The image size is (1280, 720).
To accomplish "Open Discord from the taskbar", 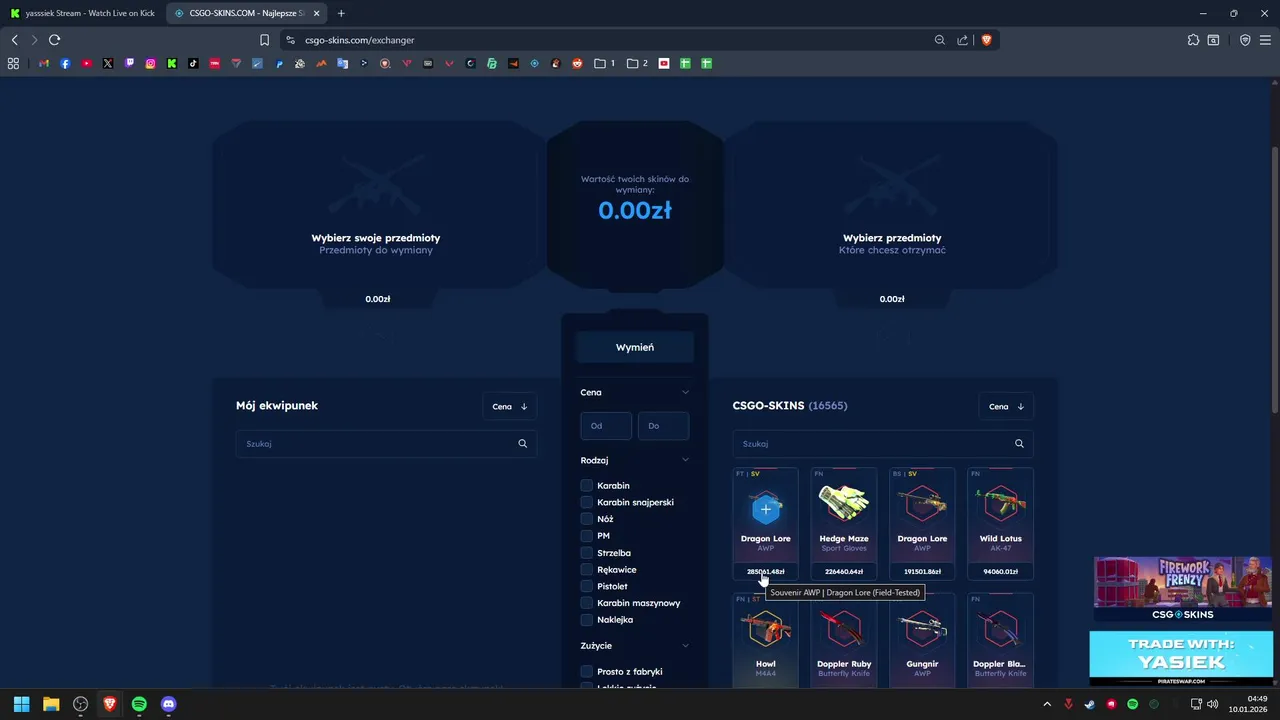I will click(x=168, y=704).
